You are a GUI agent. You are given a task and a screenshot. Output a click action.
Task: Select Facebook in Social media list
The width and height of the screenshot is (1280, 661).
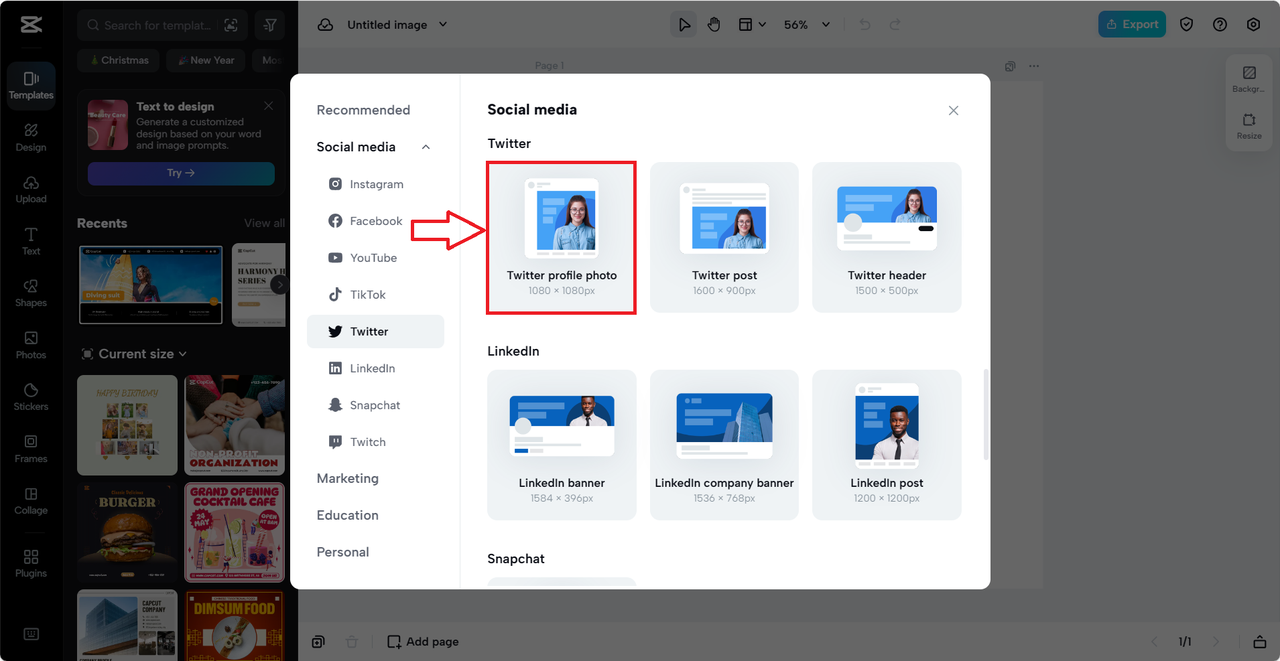(376, 221)
